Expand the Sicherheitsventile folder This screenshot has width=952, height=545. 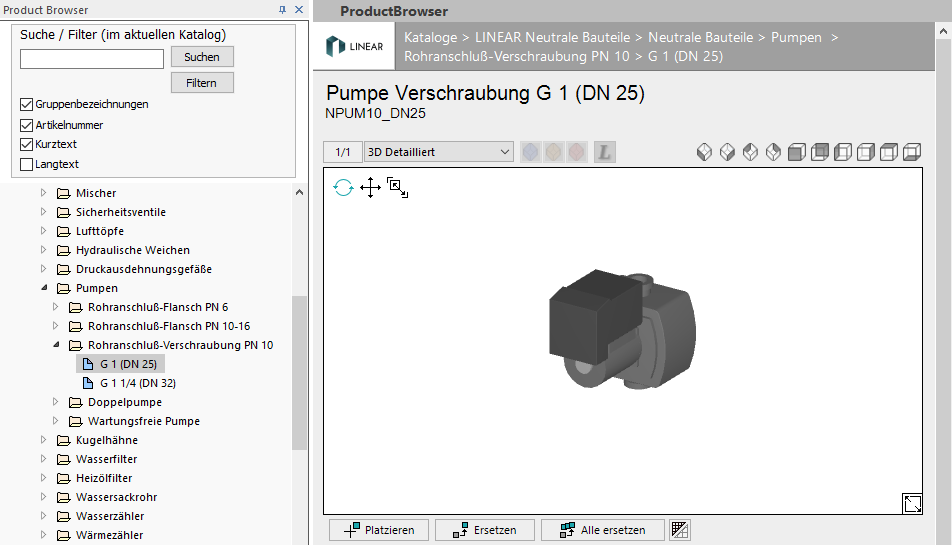pyautogui.click(x=43, y=212)
